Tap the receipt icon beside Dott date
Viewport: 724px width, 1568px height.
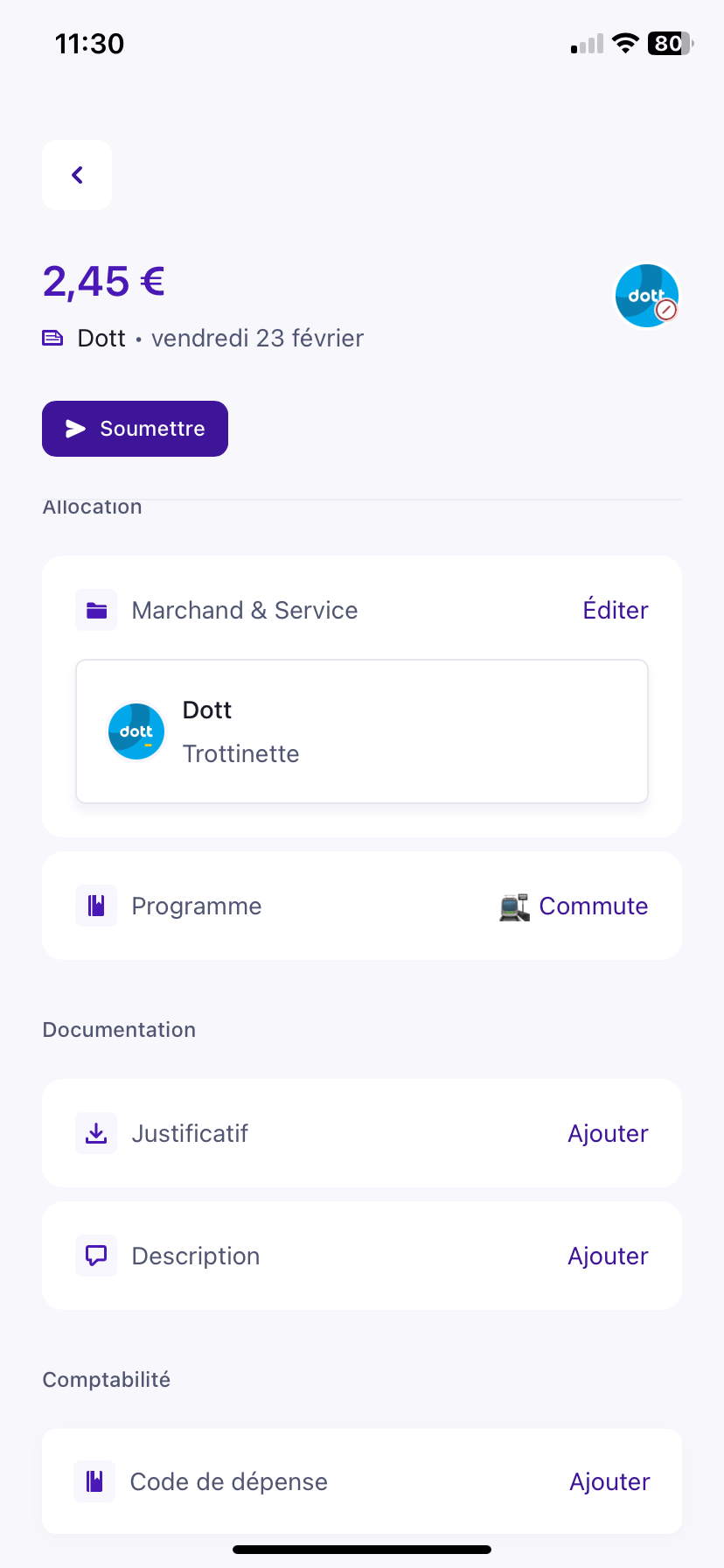click(x=52, y=338)
